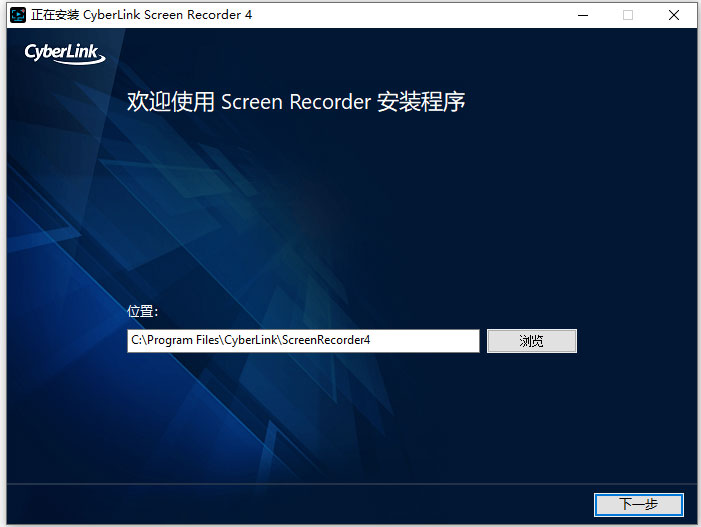Click the 下一步 (Next) button
The width and height of the screenshot is (701, 527).
pyautogui.click(x=638, y=504)
